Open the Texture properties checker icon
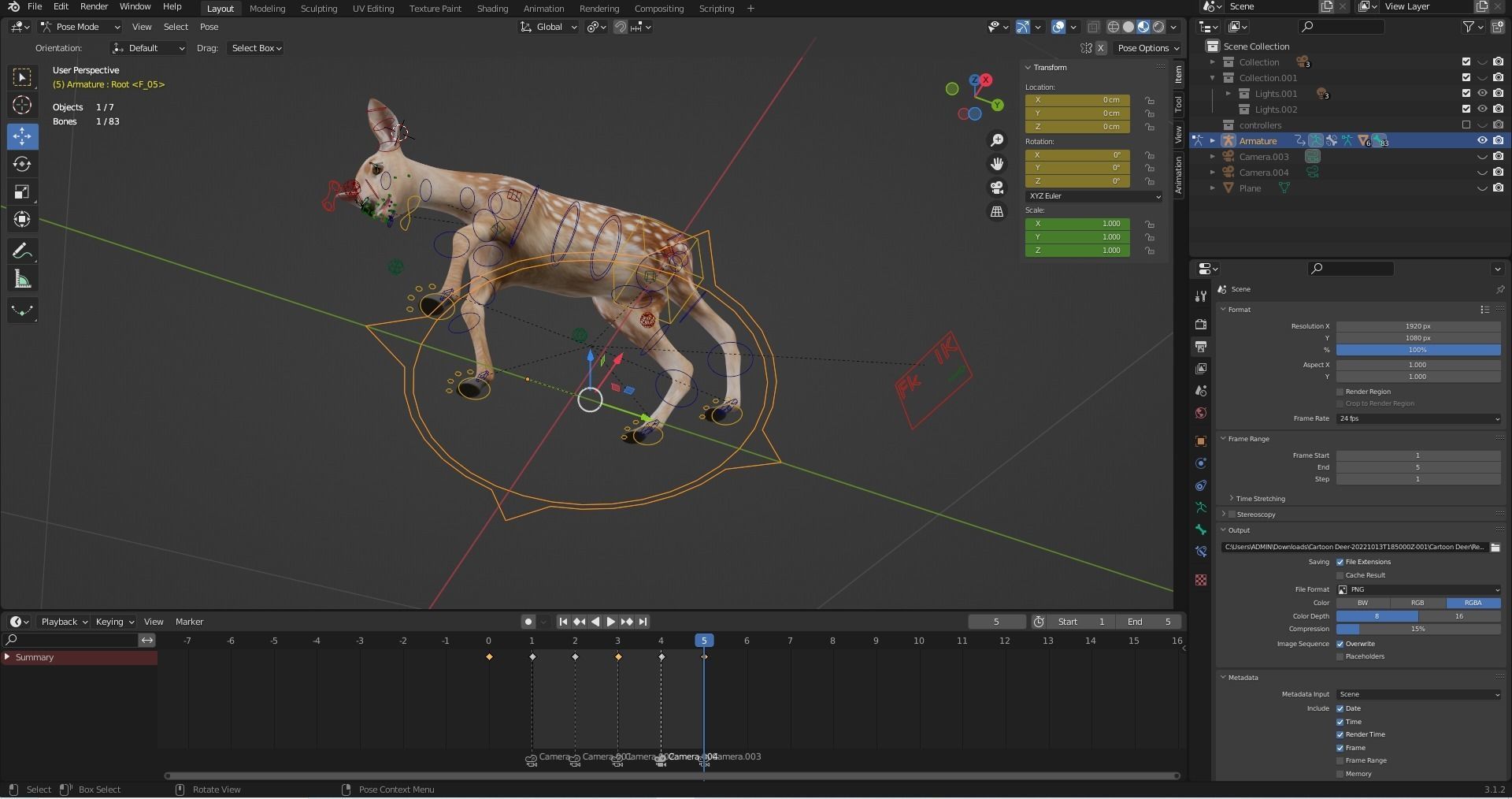 tap(1201, 580)
